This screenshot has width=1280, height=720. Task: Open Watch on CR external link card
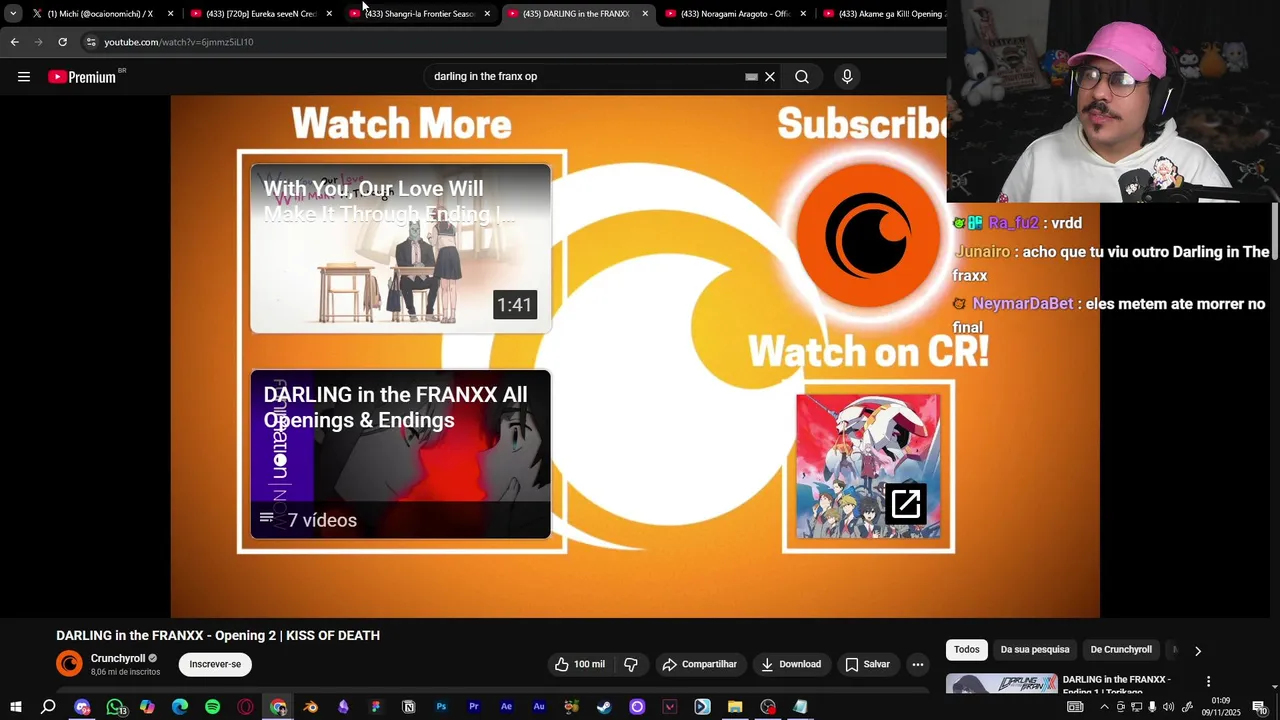point(868,466)
